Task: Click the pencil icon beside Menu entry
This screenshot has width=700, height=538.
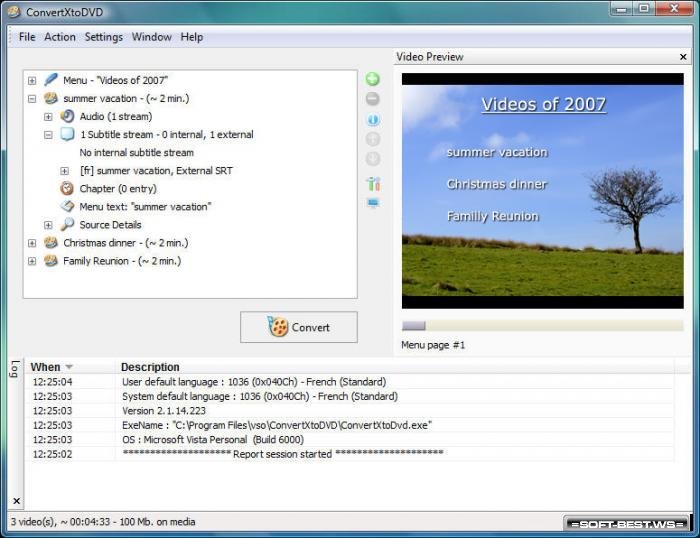Action: pyautogui.click(x=51, y=80)
